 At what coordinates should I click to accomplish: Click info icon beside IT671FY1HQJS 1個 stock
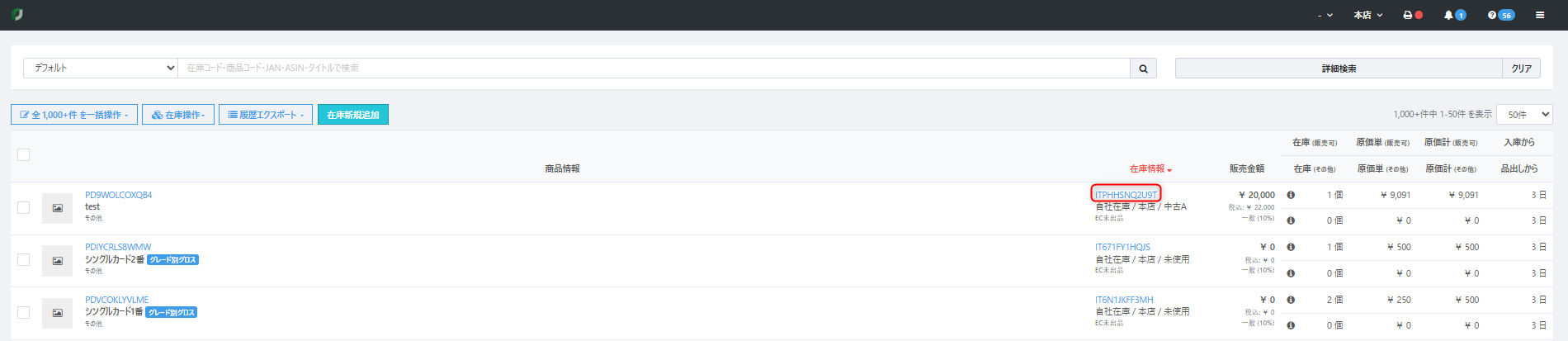coord(1291,247)
